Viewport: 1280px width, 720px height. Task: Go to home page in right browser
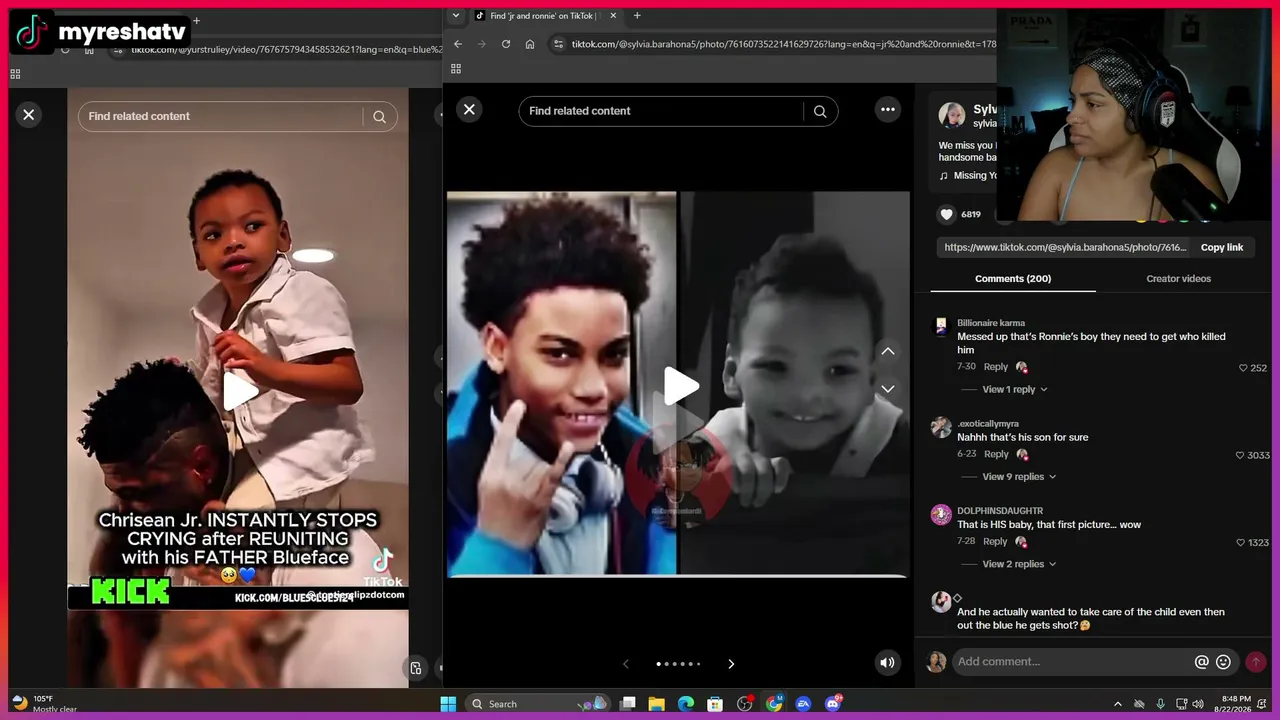(x=530, y=44)
